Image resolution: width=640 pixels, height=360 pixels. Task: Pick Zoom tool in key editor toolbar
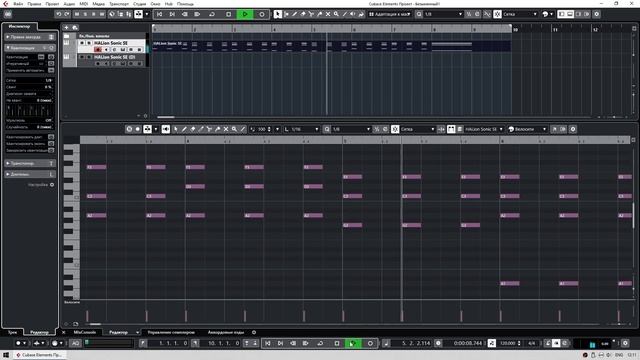pos(234,129)
